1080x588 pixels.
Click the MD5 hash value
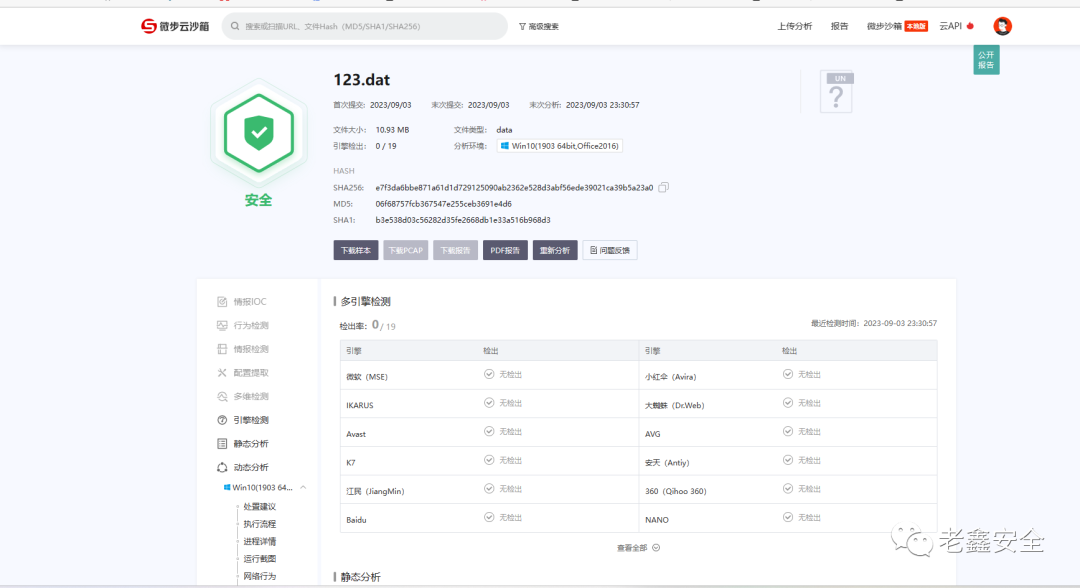[444, 204]
